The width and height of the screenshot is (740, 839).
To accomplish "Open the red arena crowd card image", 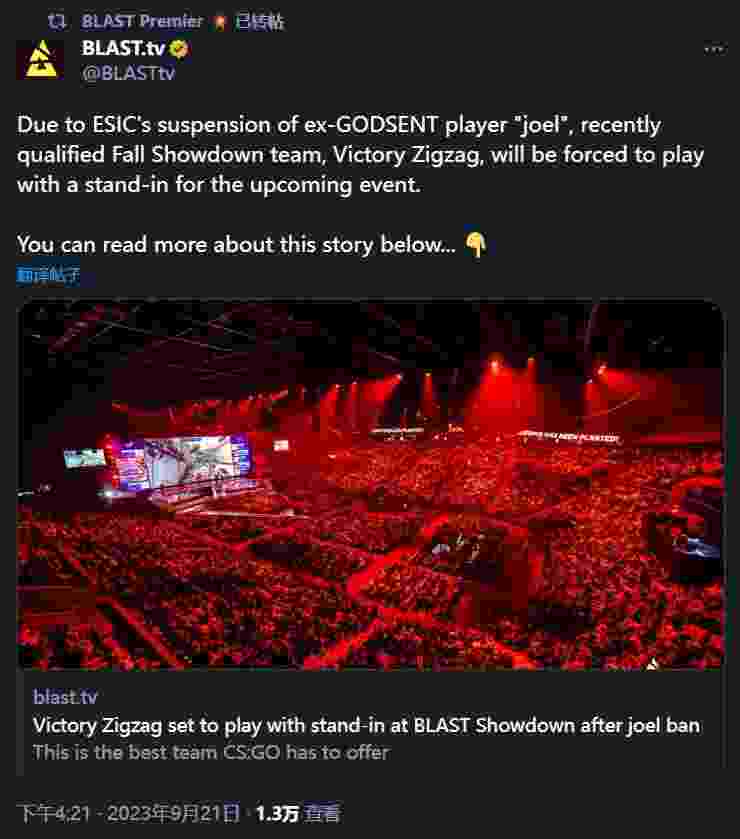I will point(370,484).
